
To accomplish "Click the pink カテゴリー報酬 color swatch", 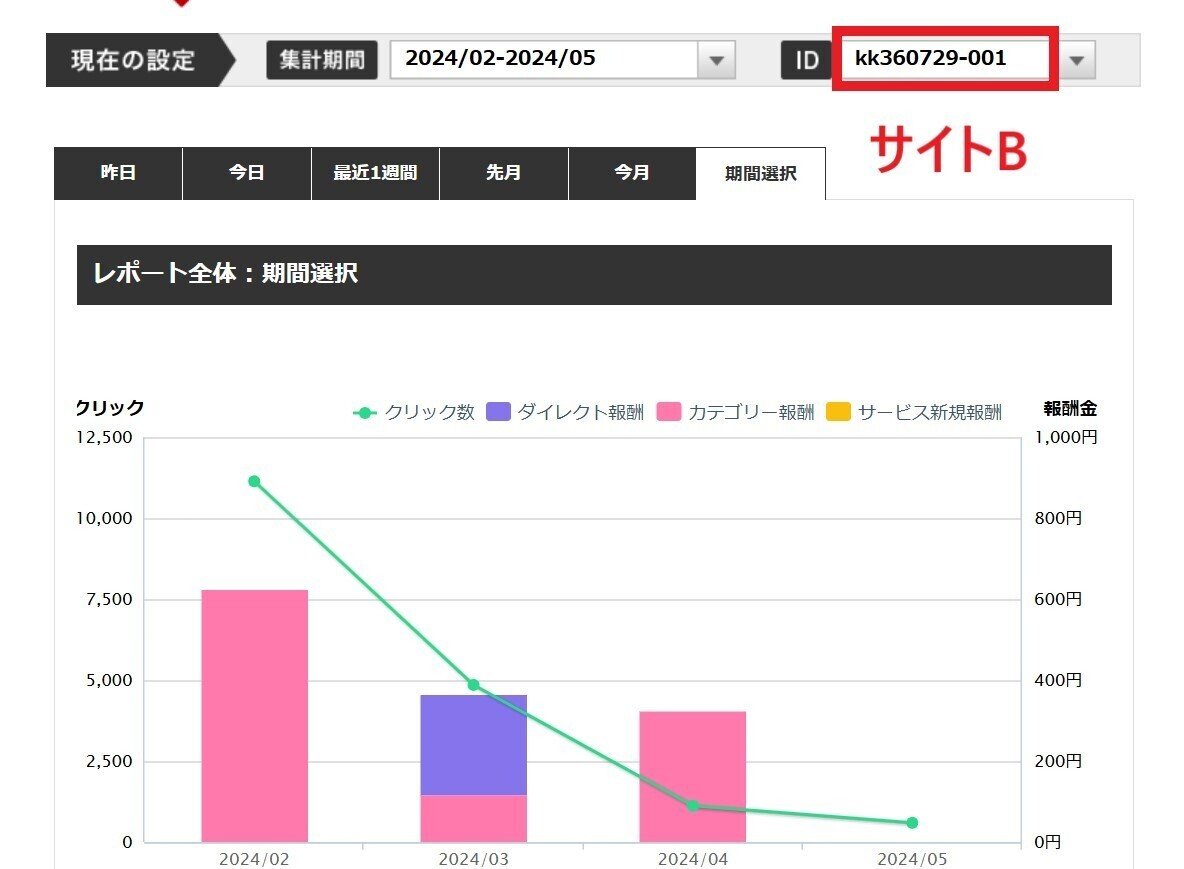I will coord(669,411).
